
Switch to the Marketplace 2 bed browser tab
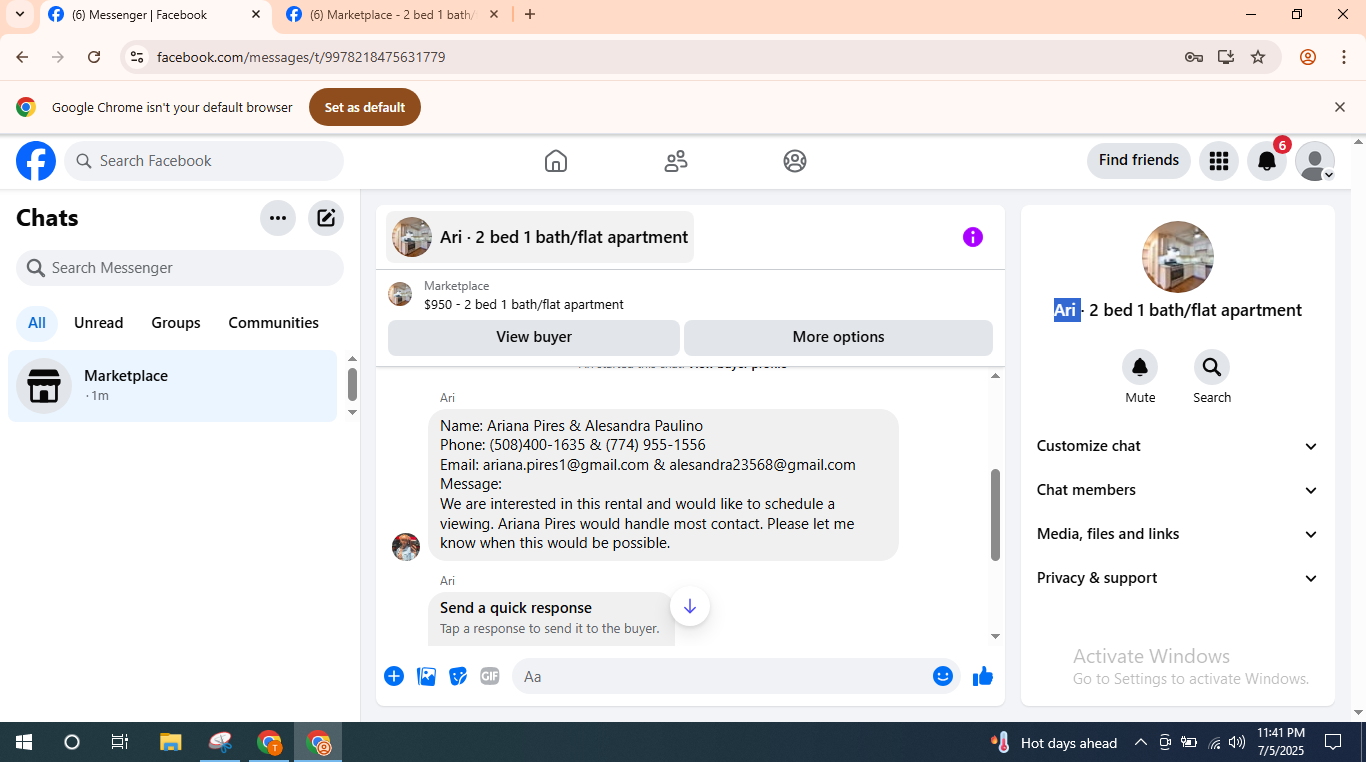393,15
